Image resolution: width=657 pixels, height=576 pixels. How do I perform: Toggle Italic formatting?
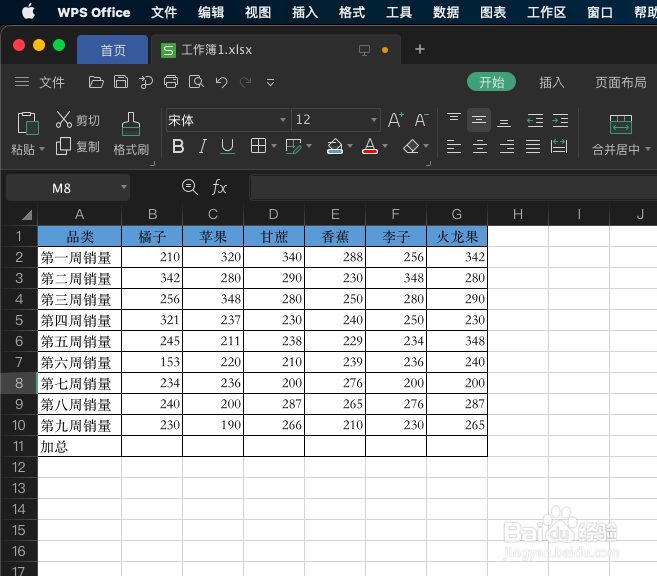(x=203, y=146)
